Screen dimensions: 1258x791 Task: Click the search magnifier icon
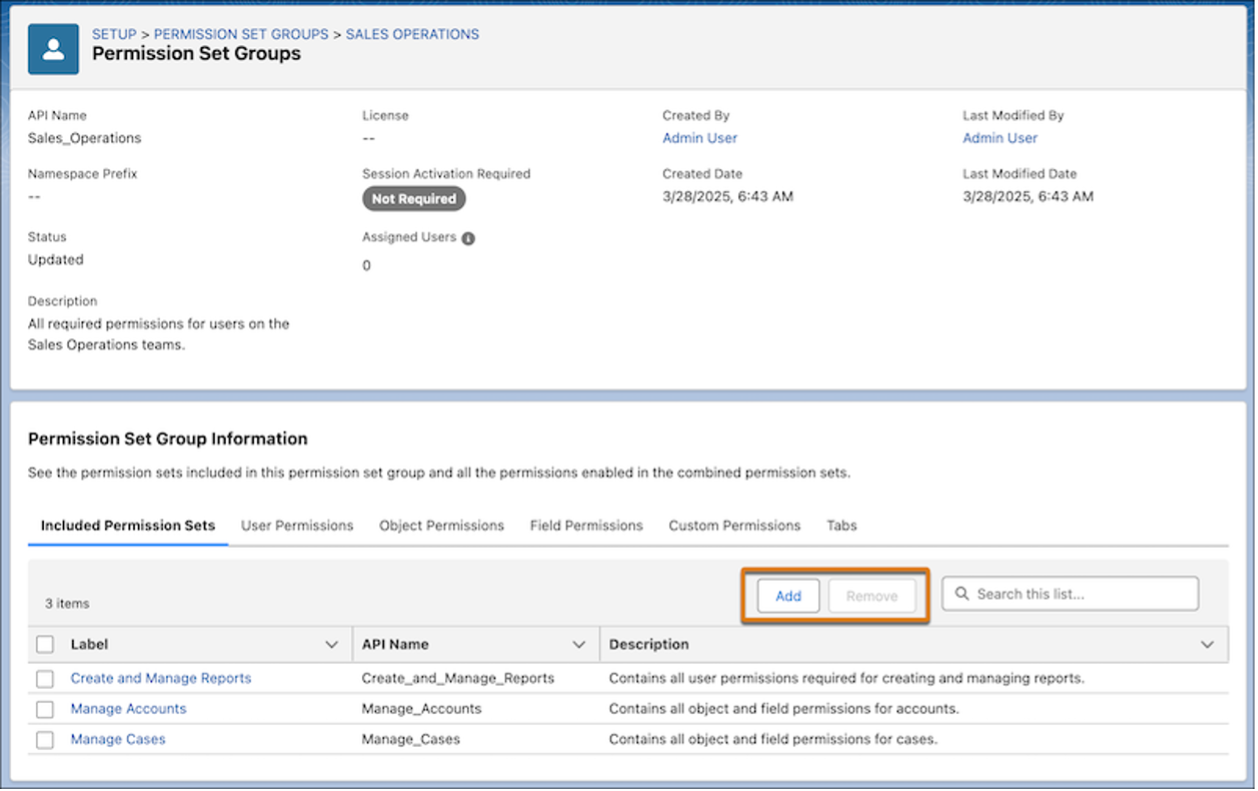[962, 594]
